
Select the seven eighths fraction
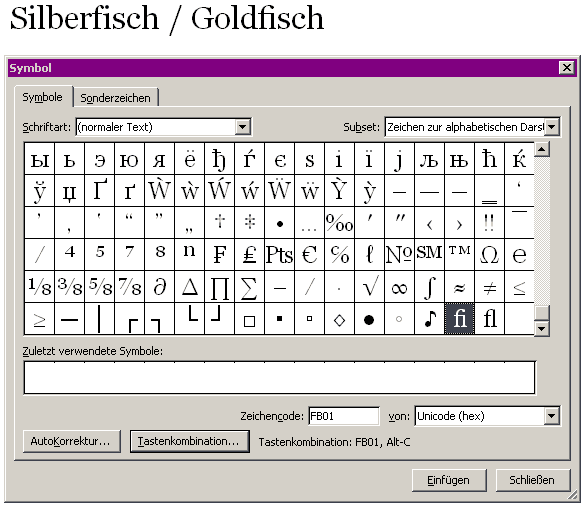[129, 287]
